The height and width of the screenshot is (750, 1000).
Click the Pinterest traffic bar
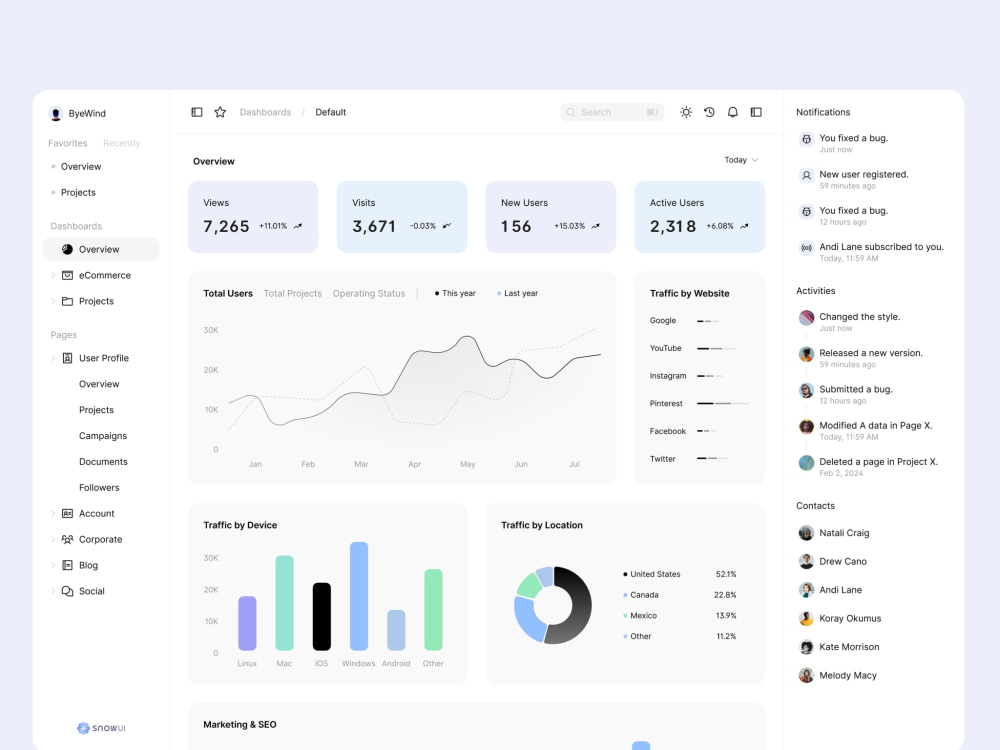(723, 404)
